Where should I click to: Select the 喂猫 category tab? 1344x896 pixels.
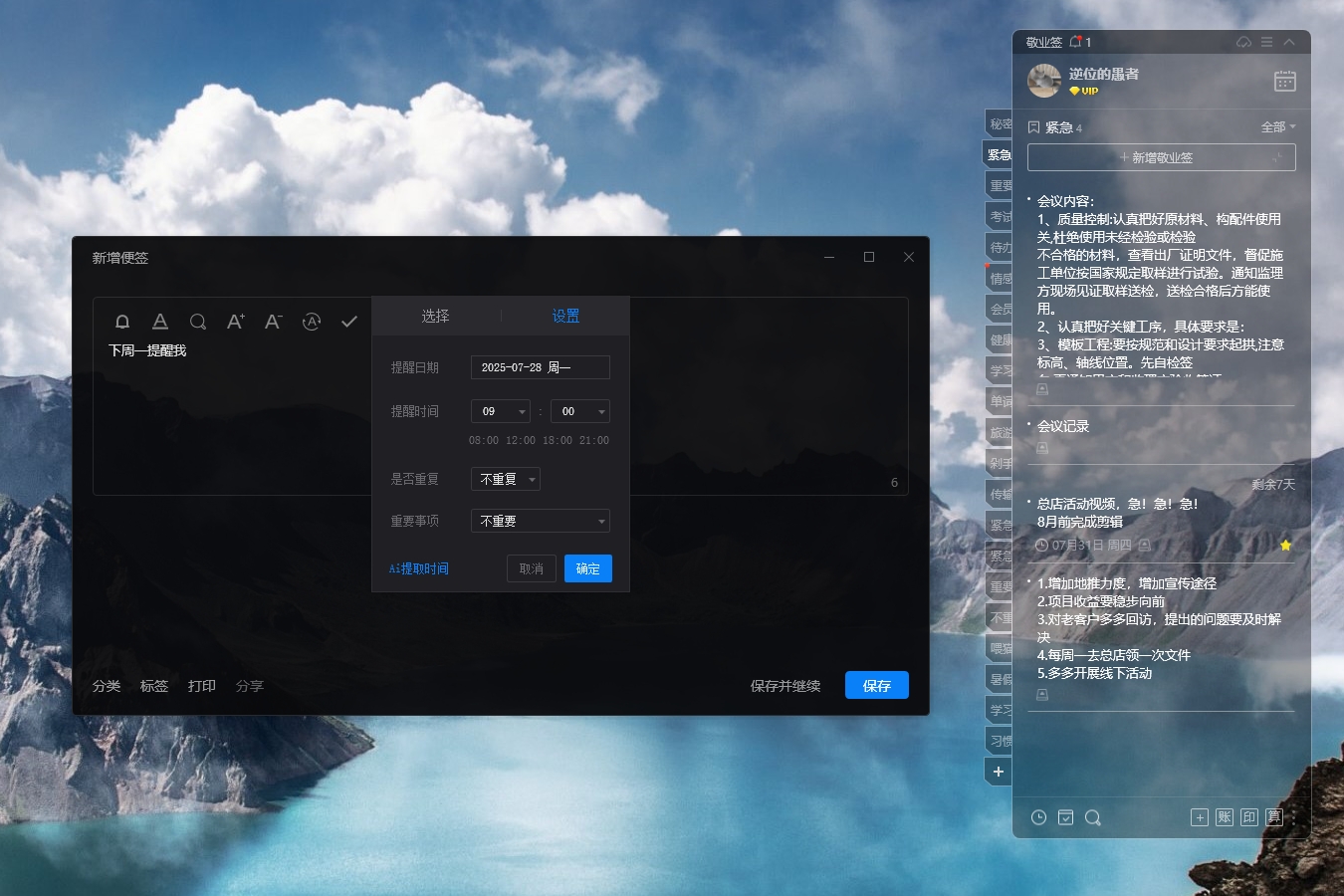coord(1000,648)
